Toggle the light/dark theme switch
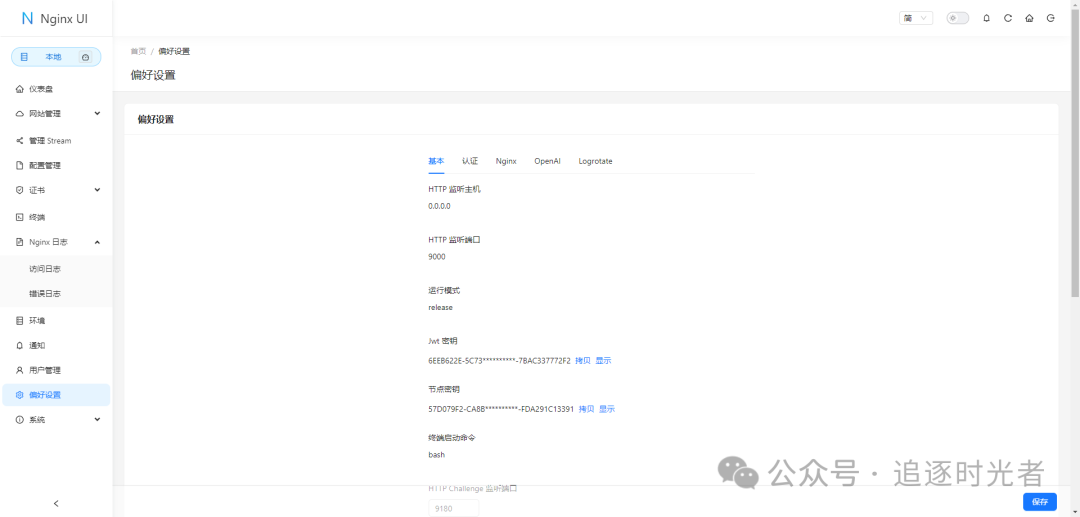Image resolution: width=1080 pixels, height=517 pixels. pos(957,19)
